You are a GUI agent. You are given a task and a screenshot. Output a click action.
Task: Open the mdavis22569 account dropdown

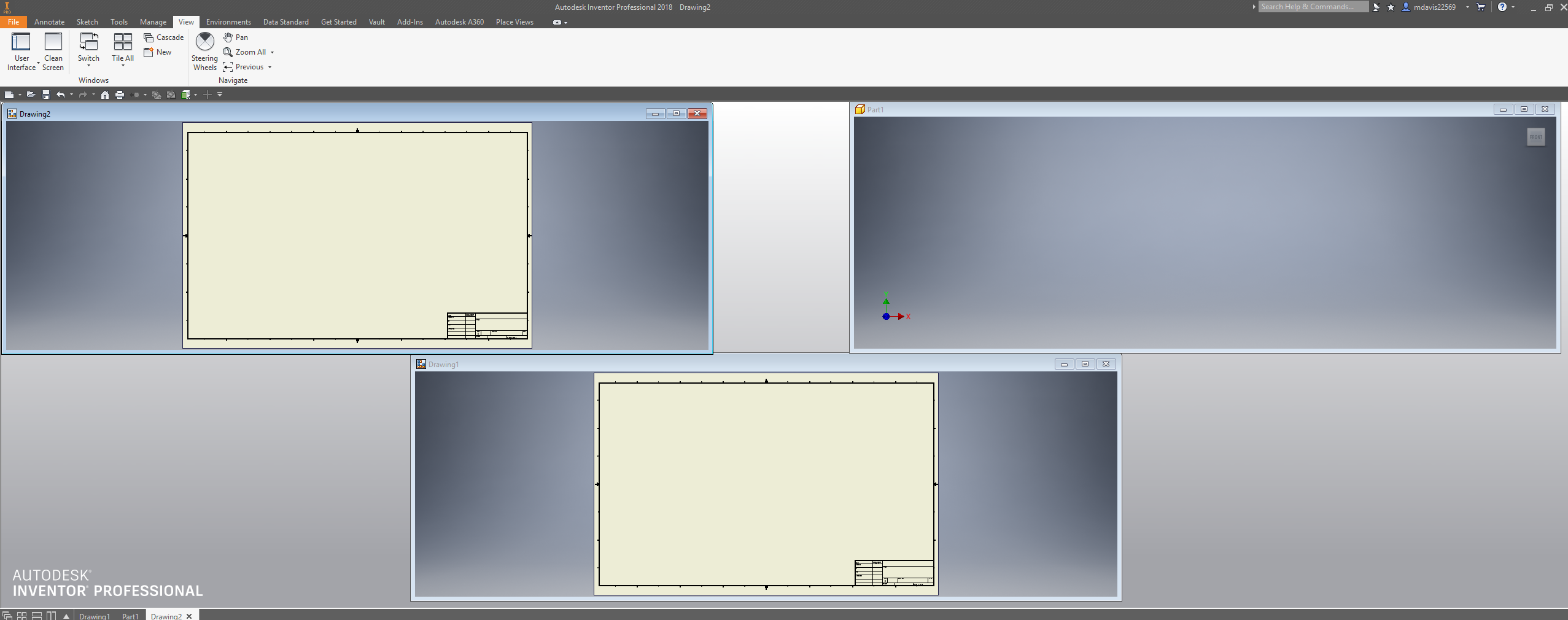click(1468, 7)
